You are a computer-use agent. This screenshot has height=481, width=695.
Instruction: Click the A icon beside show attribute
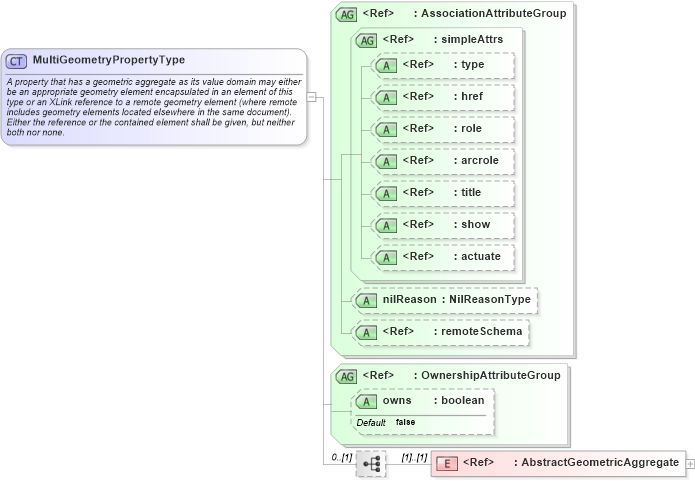point(386,225)
